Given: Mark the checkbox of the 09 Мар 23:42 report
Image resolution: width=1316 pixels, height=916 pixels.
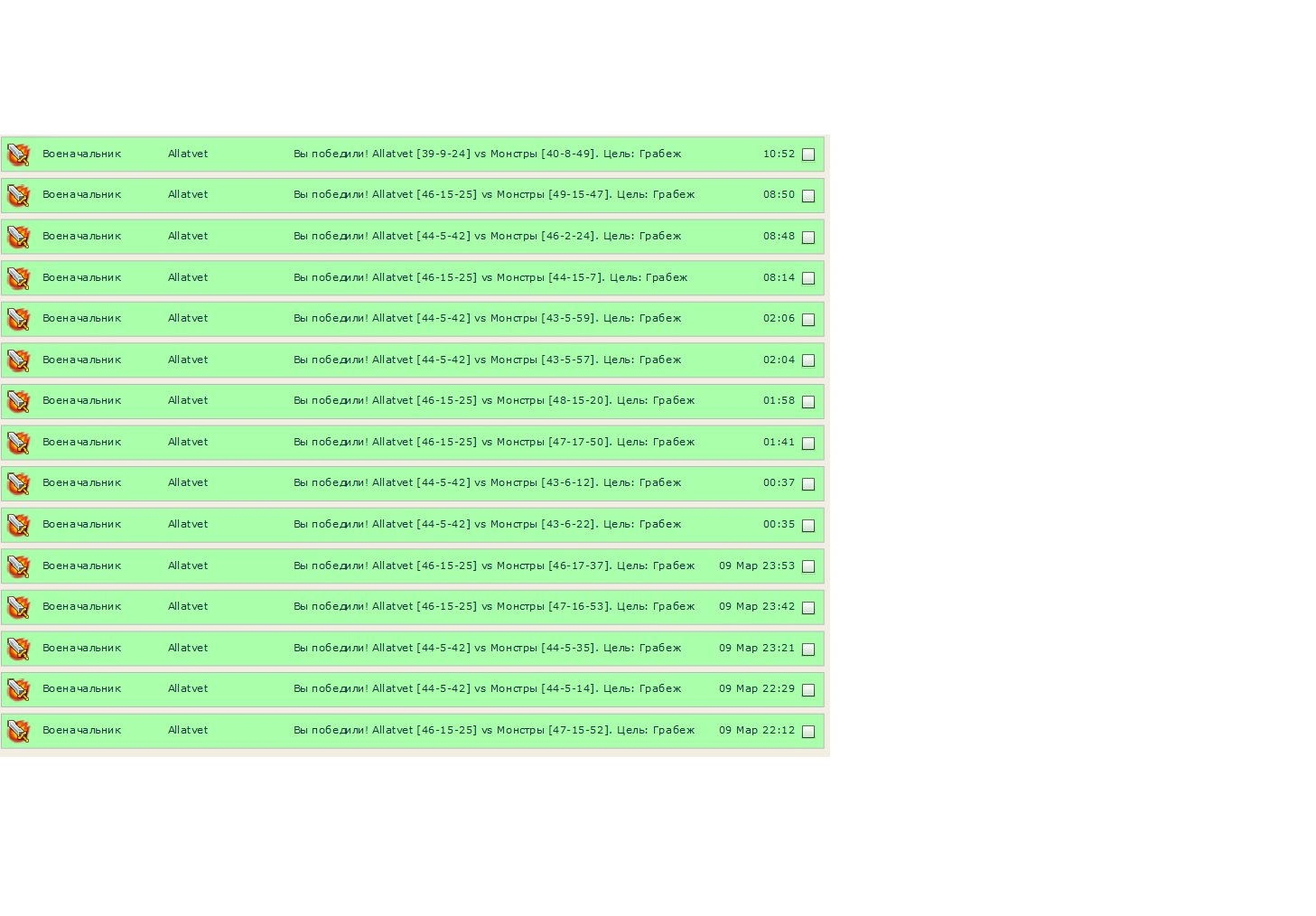Looking at the screenshot, I should pos(808,608).
